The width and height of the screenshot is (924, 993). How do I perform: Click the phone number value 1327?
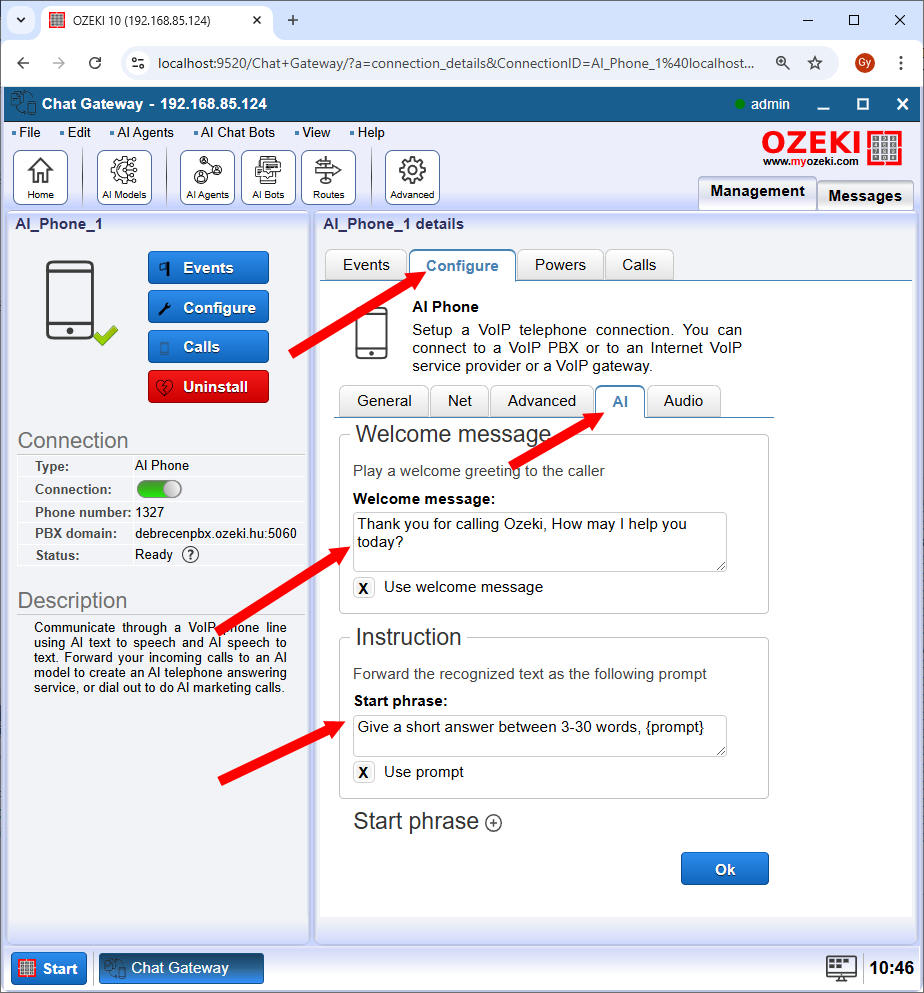(x=149, y=512)
